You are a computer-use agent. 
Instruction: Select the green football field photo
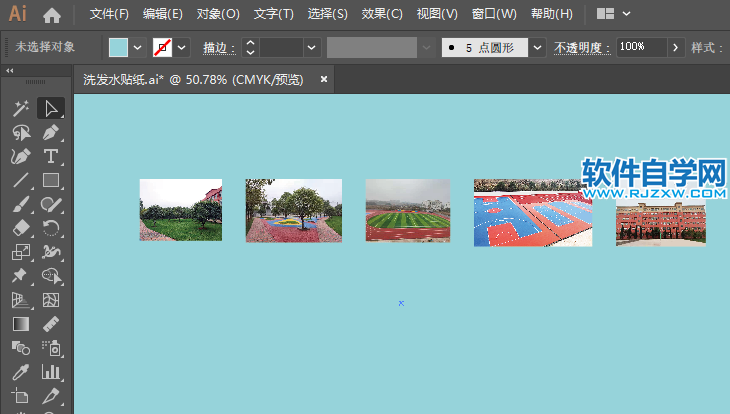click(408, 210)
